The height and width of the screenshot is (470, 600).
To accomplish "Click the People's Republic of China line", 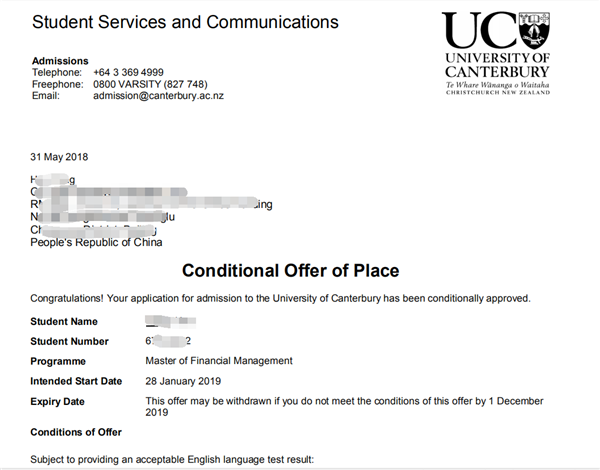I will pos(96,242).
